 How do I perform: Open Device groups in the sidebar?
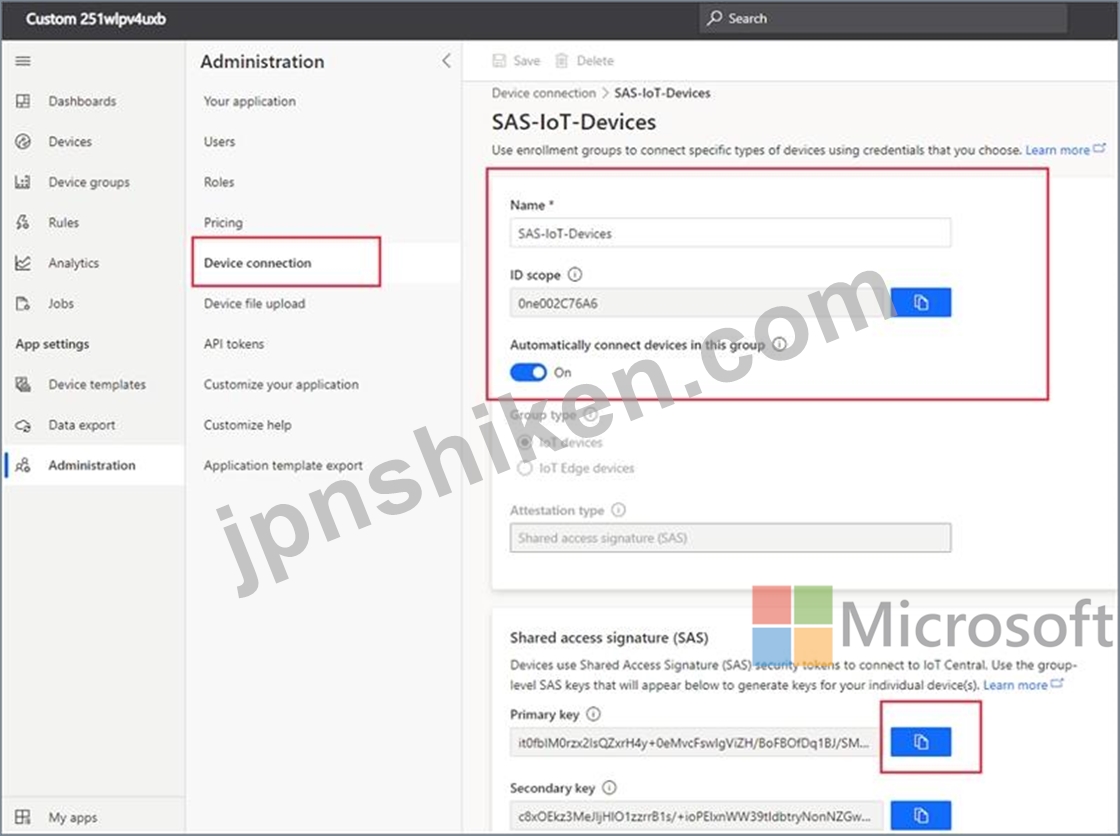coord(89,182)
